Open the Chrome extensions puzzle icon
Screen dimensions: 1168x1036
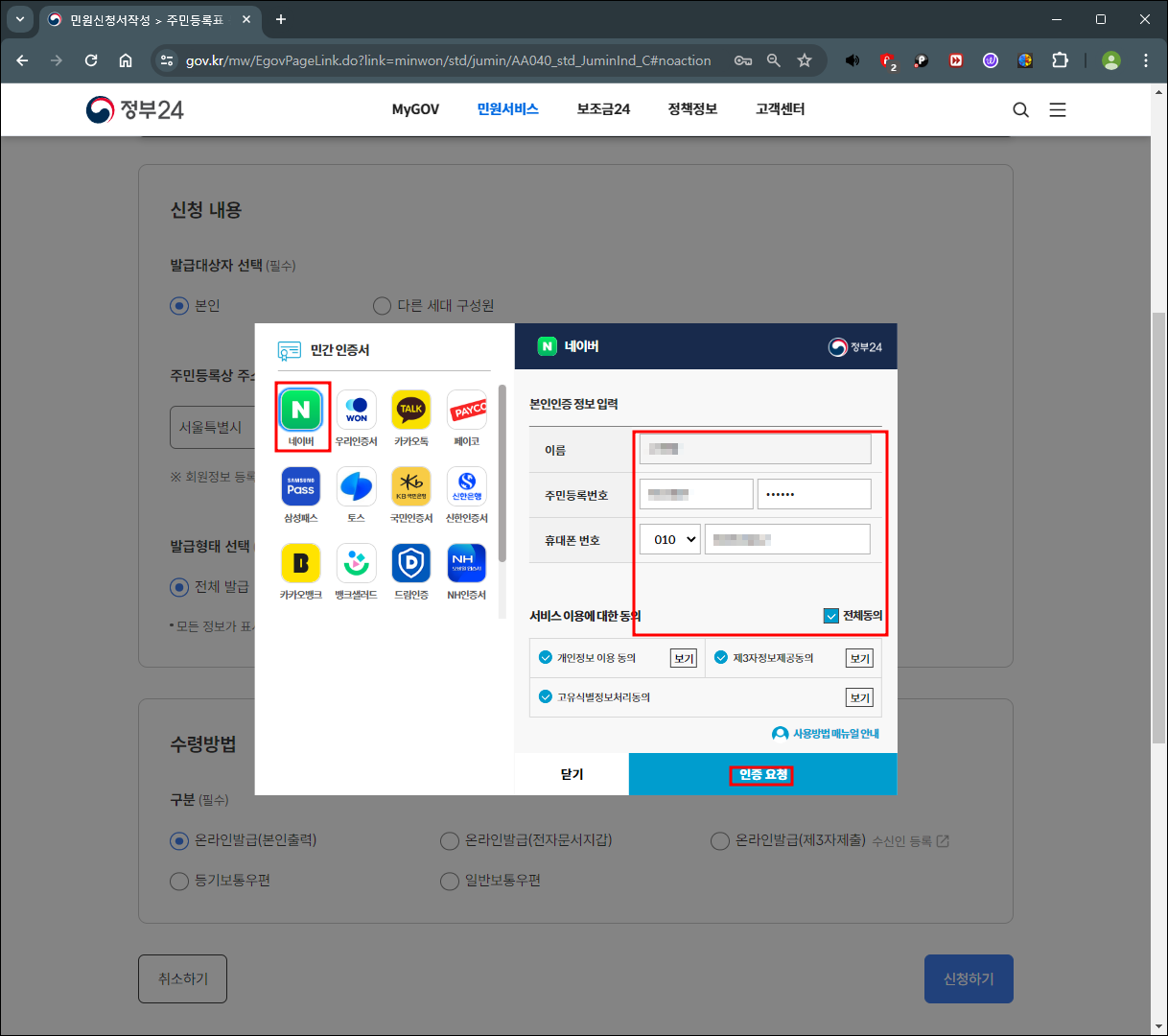tap(1060, 60)
